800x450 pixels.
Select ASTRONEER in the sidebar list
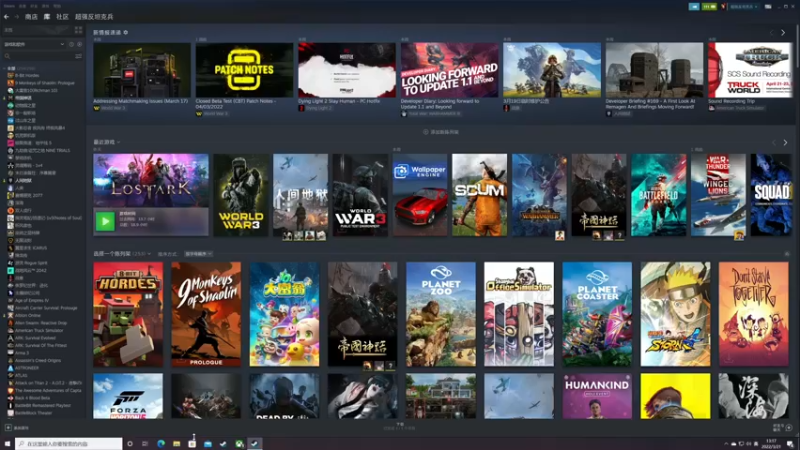point(23,368)
